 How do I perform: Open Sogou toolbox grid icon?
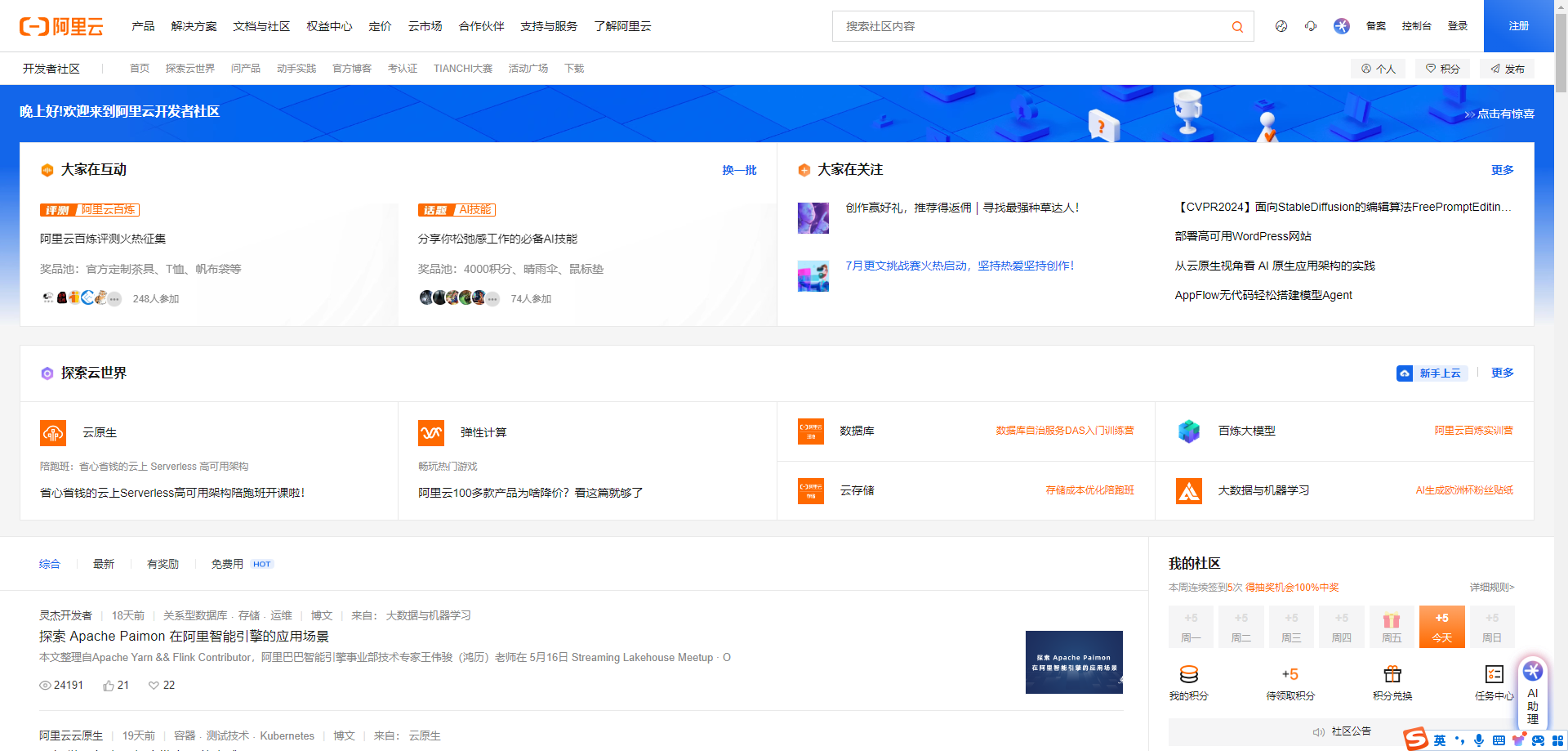1557,740
